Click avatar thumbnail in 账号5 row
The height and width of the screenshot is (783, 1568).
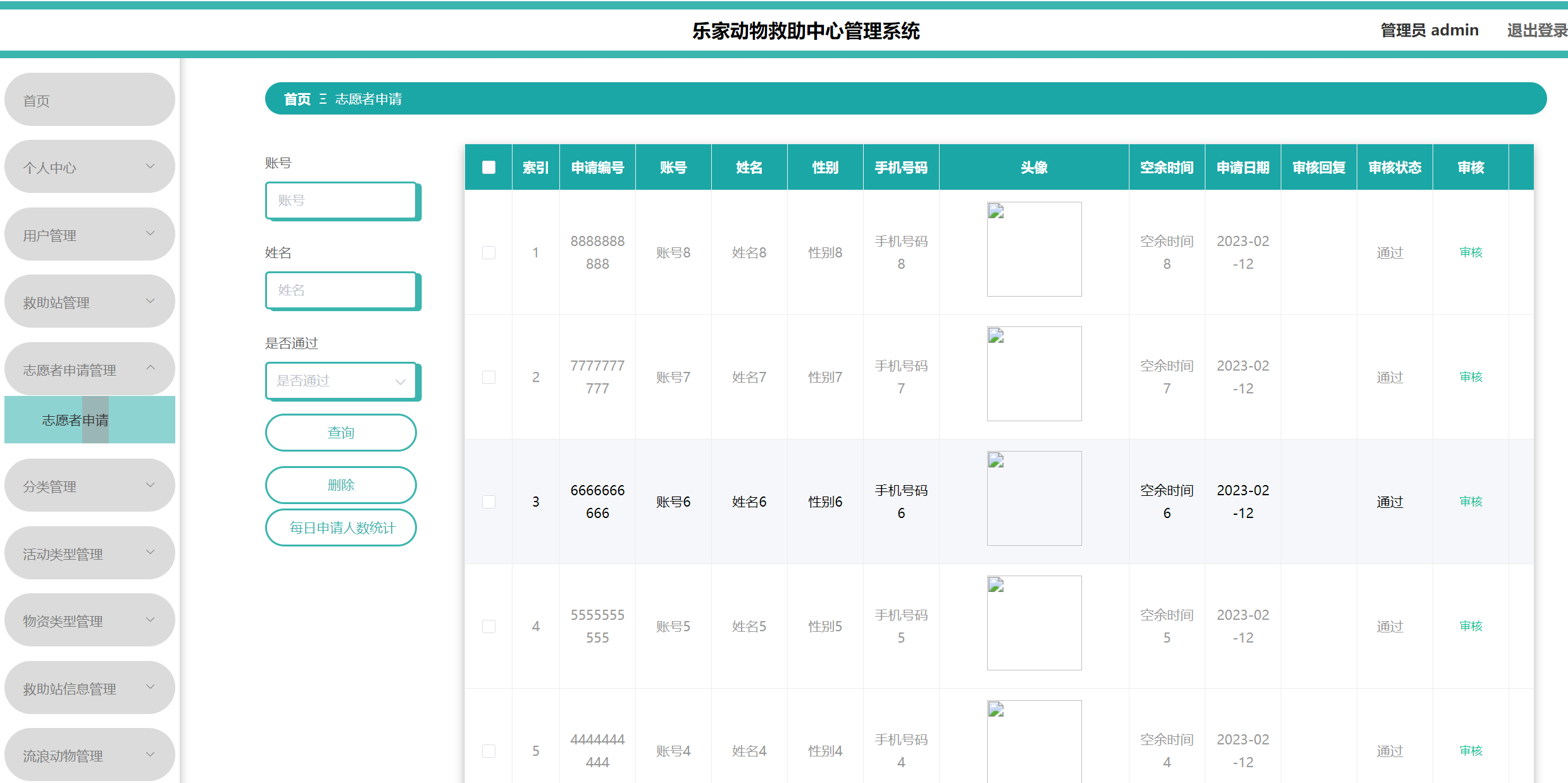[1034, 623]
